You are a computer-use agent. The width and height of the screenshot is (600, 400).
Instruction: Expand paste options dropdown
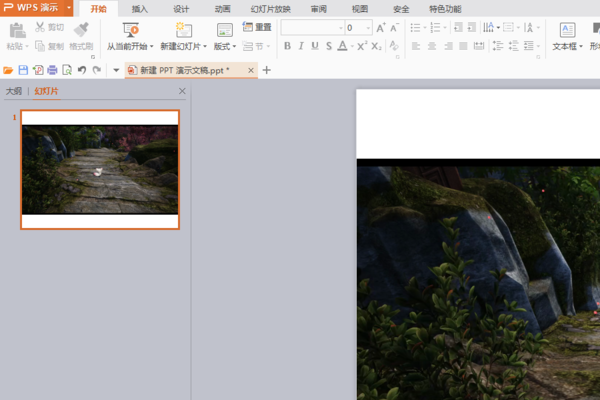[x=27, y=47]
